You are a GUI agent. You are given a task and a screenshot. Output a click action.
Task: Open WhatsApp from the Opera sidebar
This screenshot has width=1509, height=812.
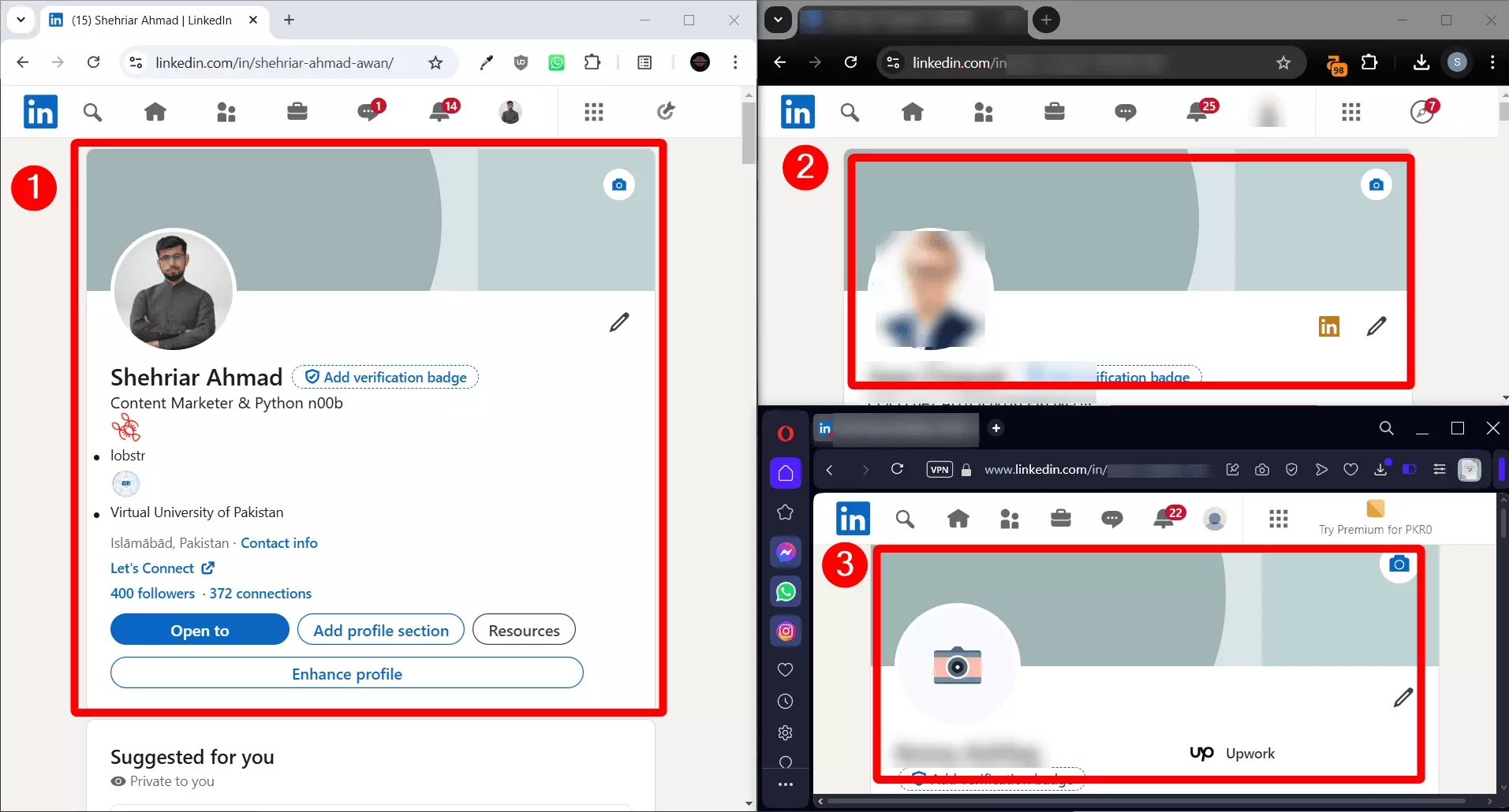point(786,591)
